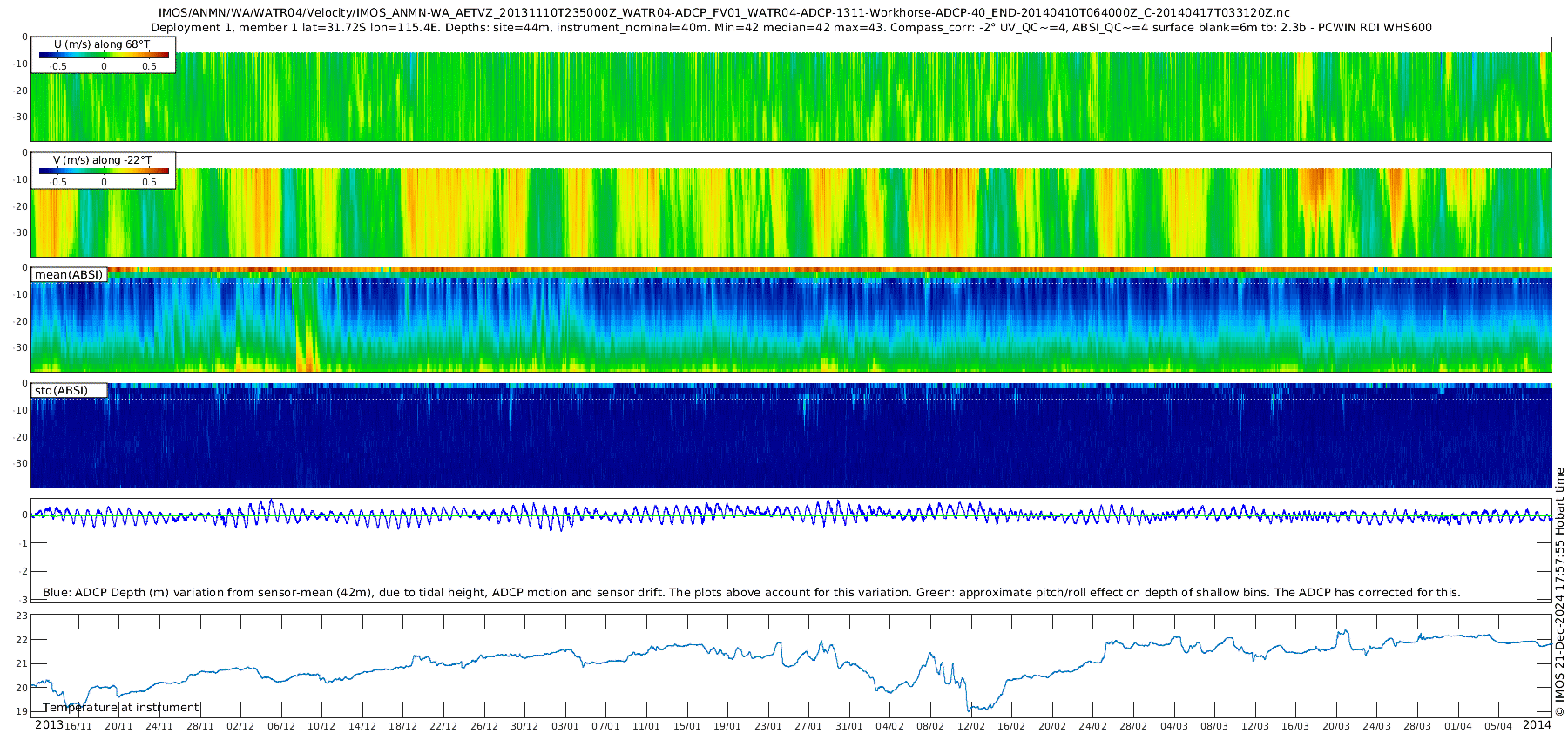The image size is (1568, 740).
Task: Click the U velocity colorbar legend
Action: [104, 55]
